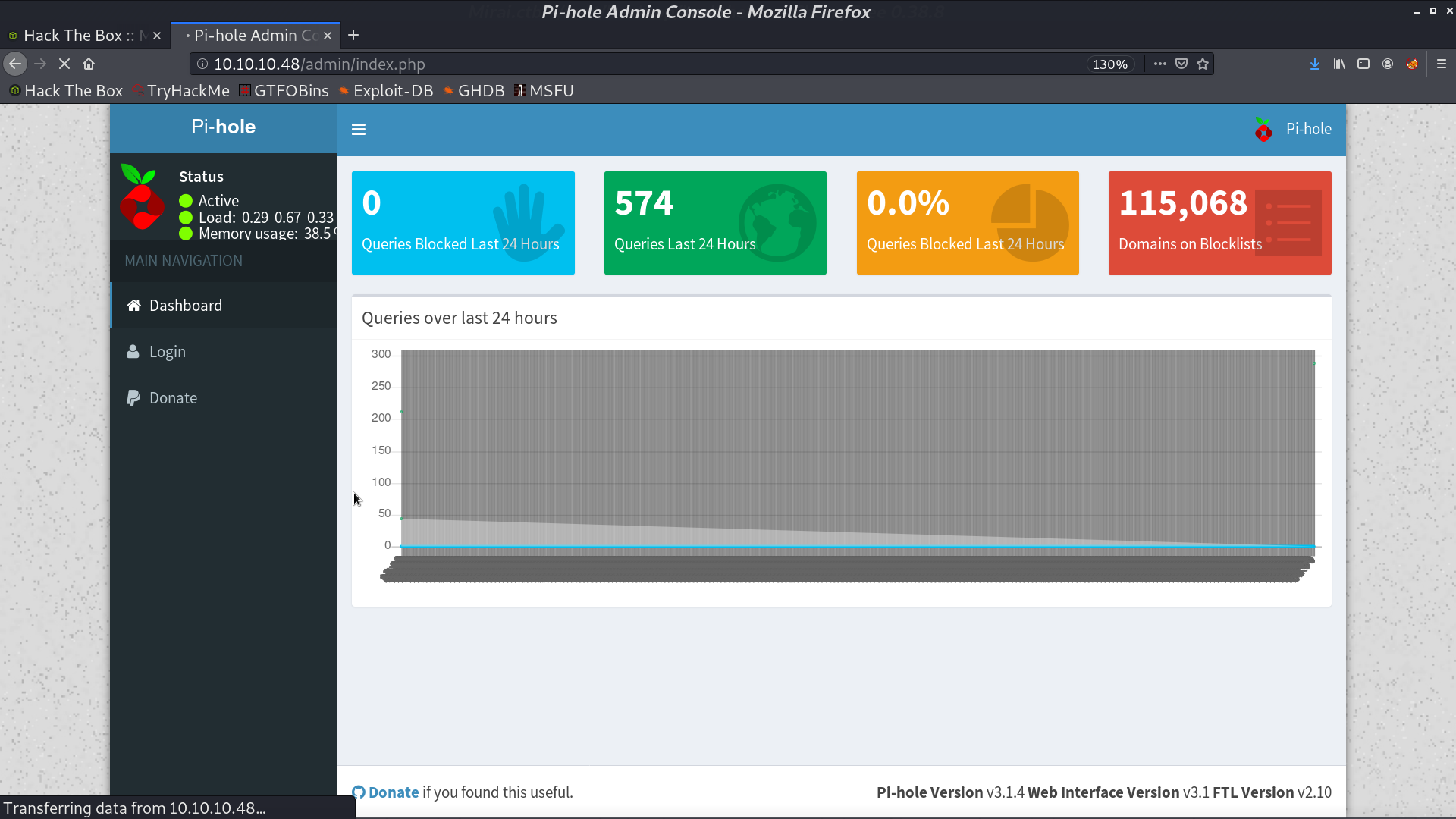Toggle the sidebar hamburger menu

click(359, 130)
